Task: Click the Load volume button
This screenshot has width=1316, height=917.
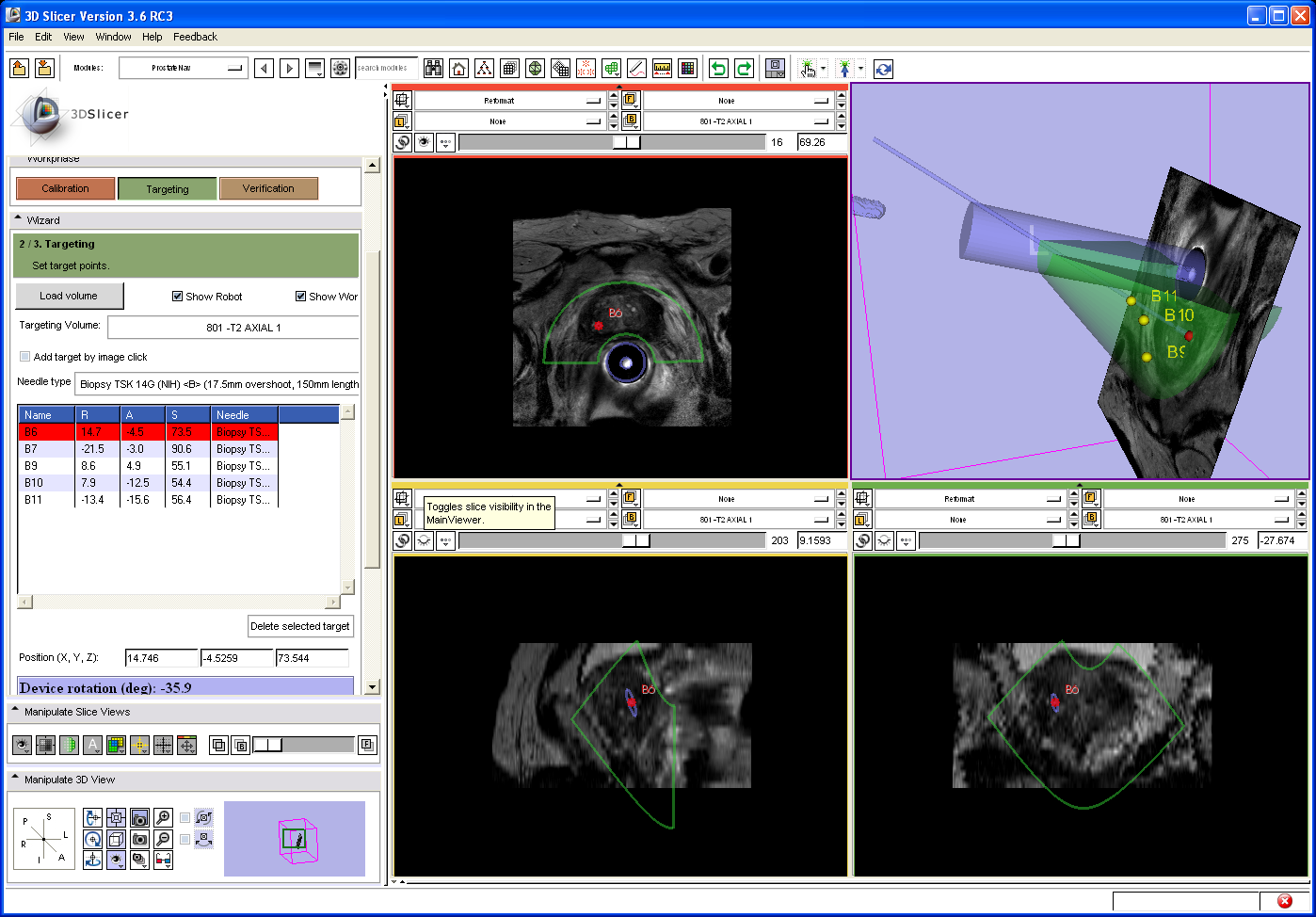Action: (69, 296)
